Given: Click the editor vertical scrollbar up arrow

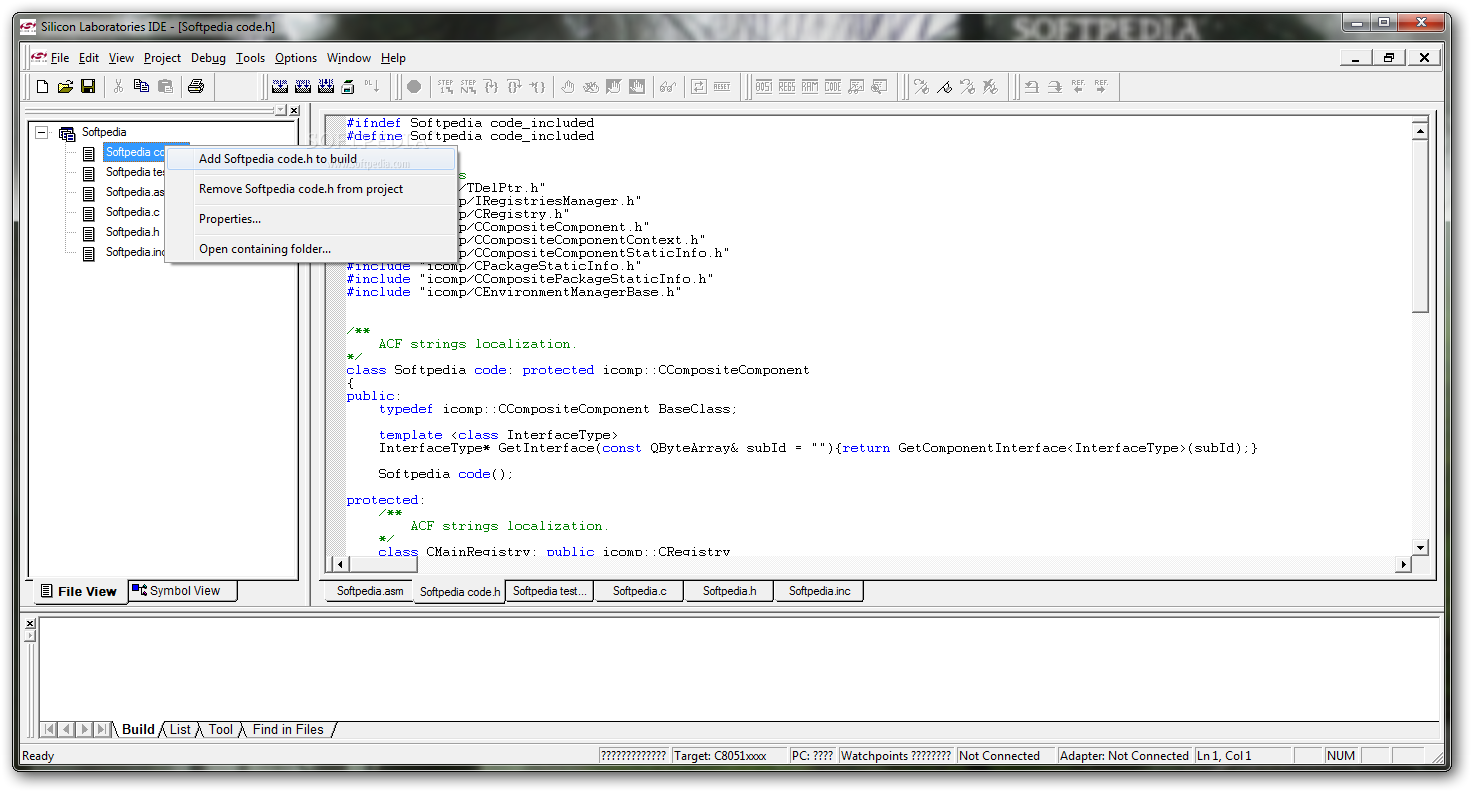Looking at the screenshot, I should click(1420, 130).
